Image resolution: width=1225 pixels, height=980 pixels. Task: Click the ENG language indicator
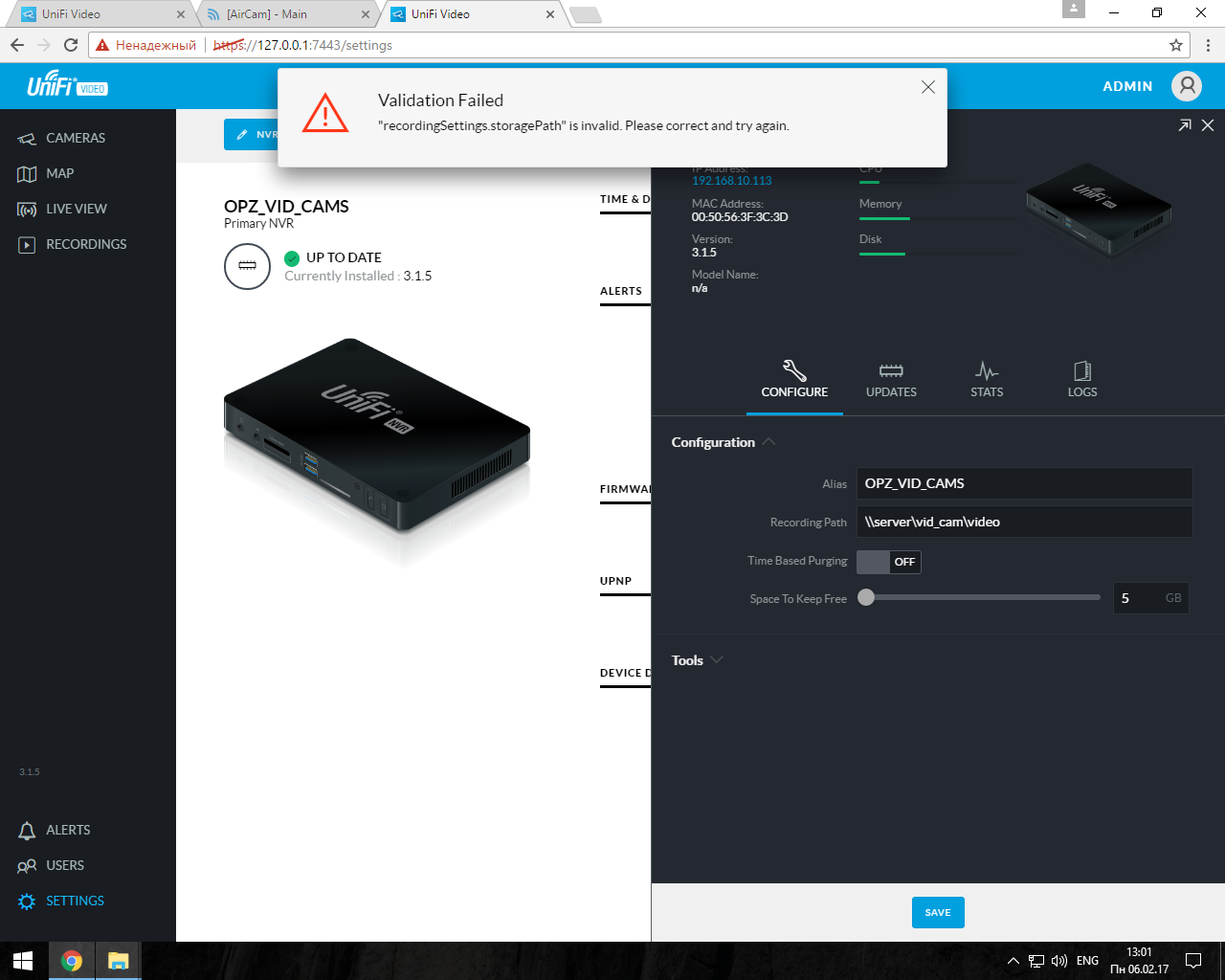1087,961
